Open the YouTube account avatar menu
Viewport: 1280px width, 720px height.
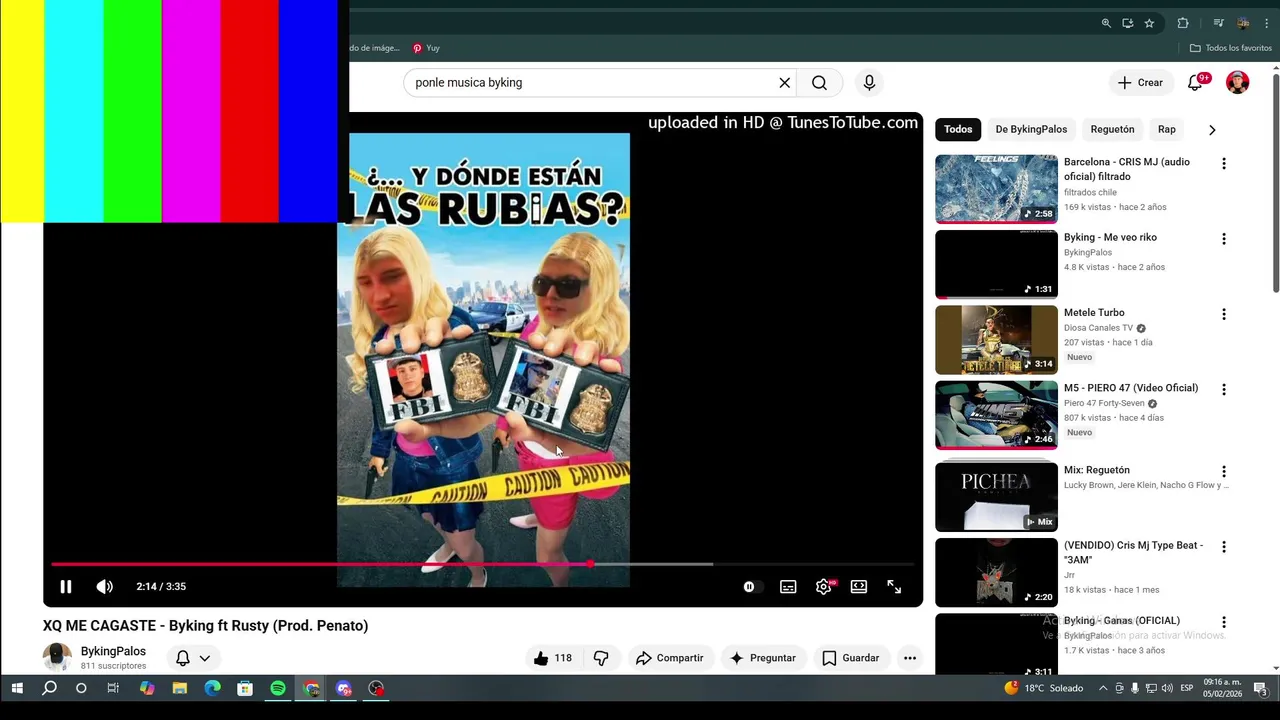pyautogui.click(x=1238, y=83)
